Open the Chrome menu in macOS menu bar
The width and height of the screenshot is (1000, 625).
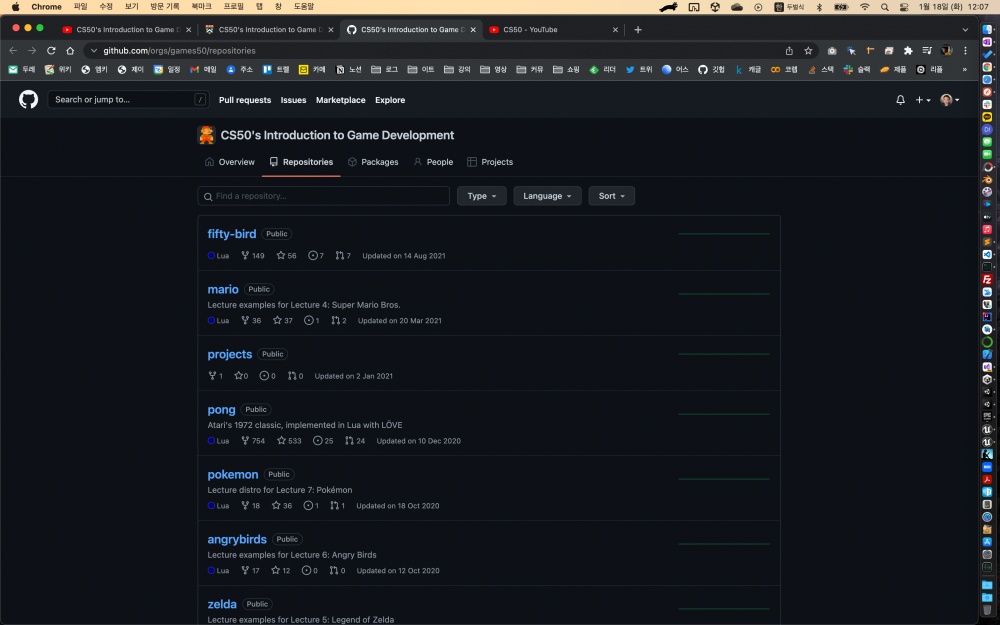(47, 6)
